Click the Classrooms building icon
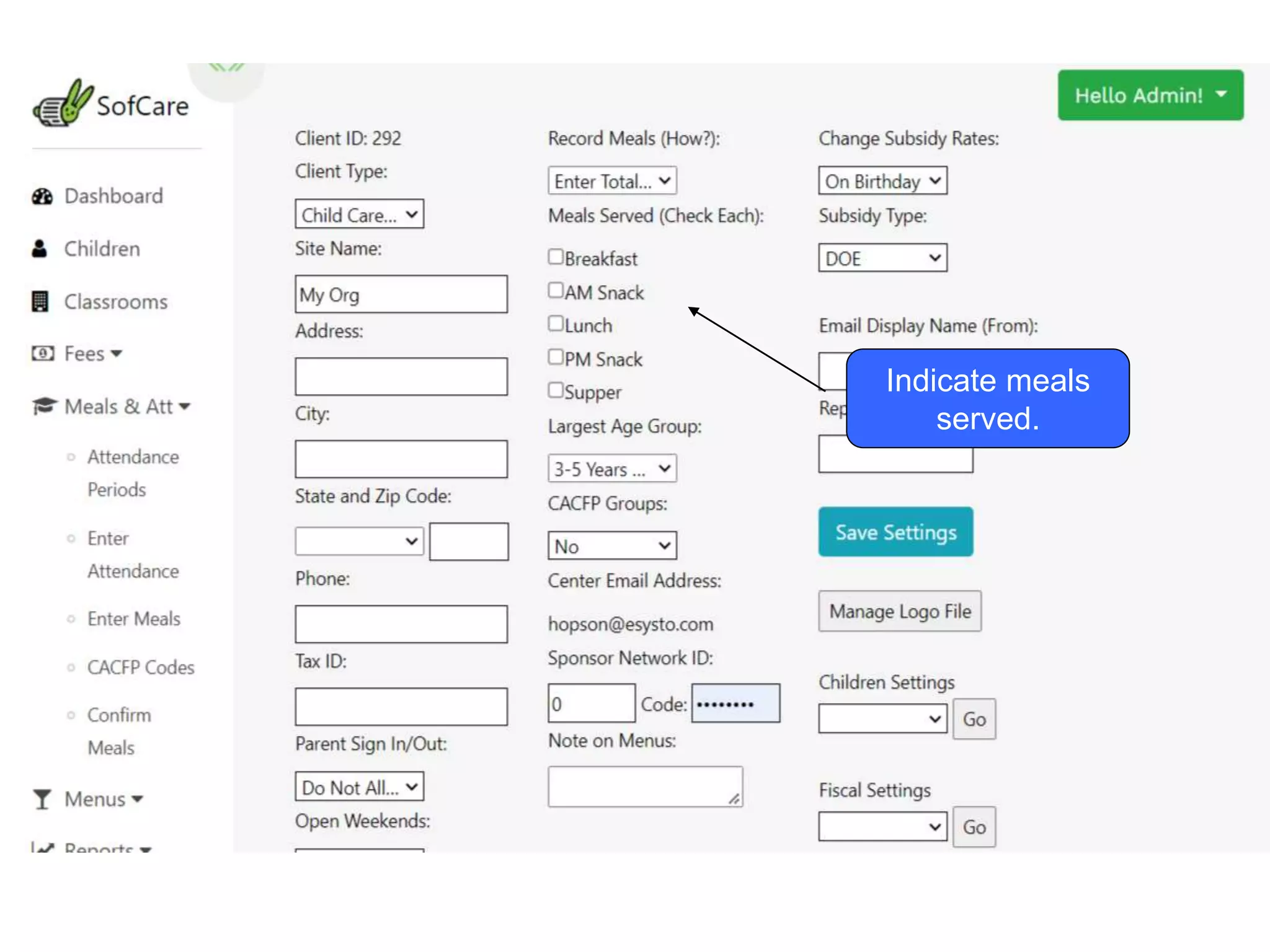The width and height of the screenshot is (1270, 952). pyautogui.click(x=40, y=302)
